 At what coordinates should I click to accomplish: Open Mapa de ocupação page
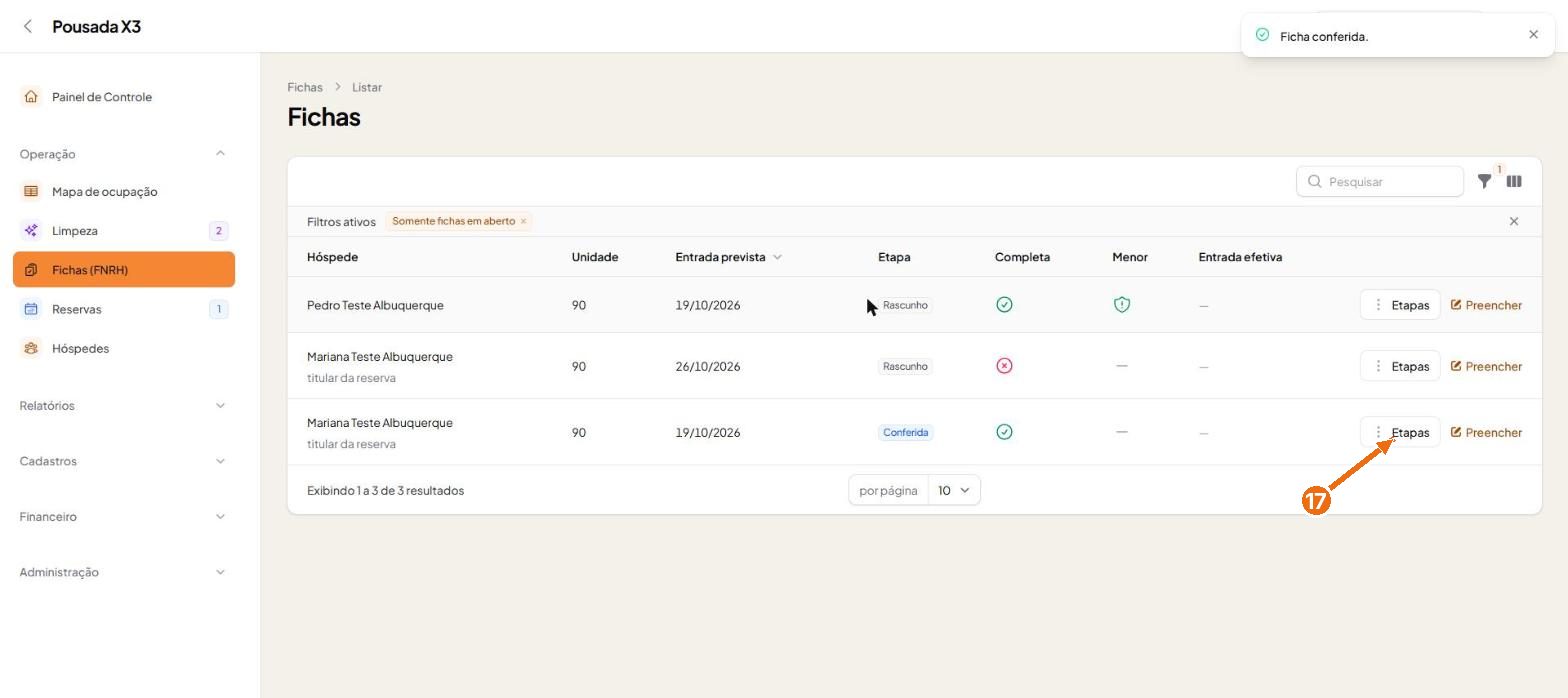pos(124,191)
